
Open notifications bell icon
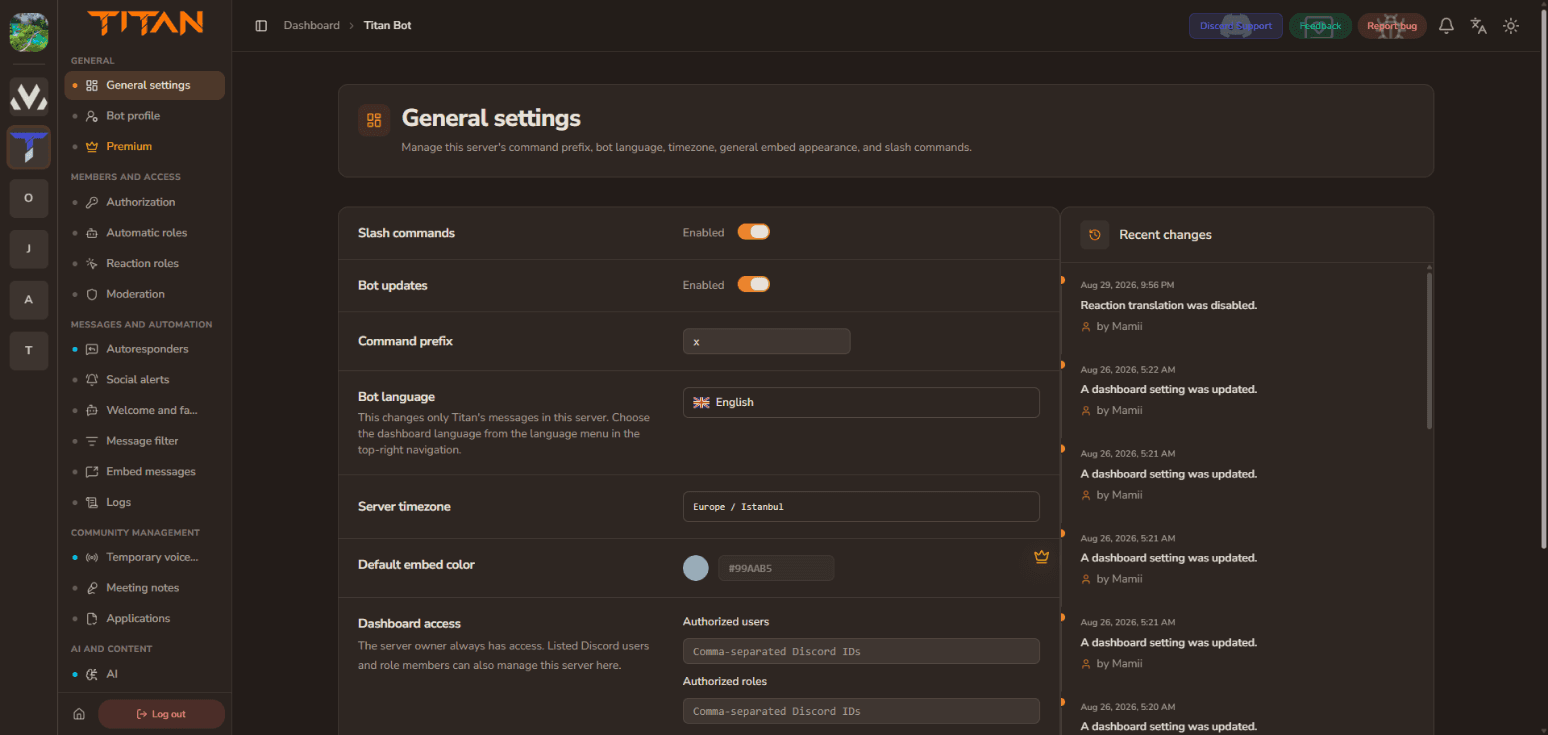point(1446,26)
